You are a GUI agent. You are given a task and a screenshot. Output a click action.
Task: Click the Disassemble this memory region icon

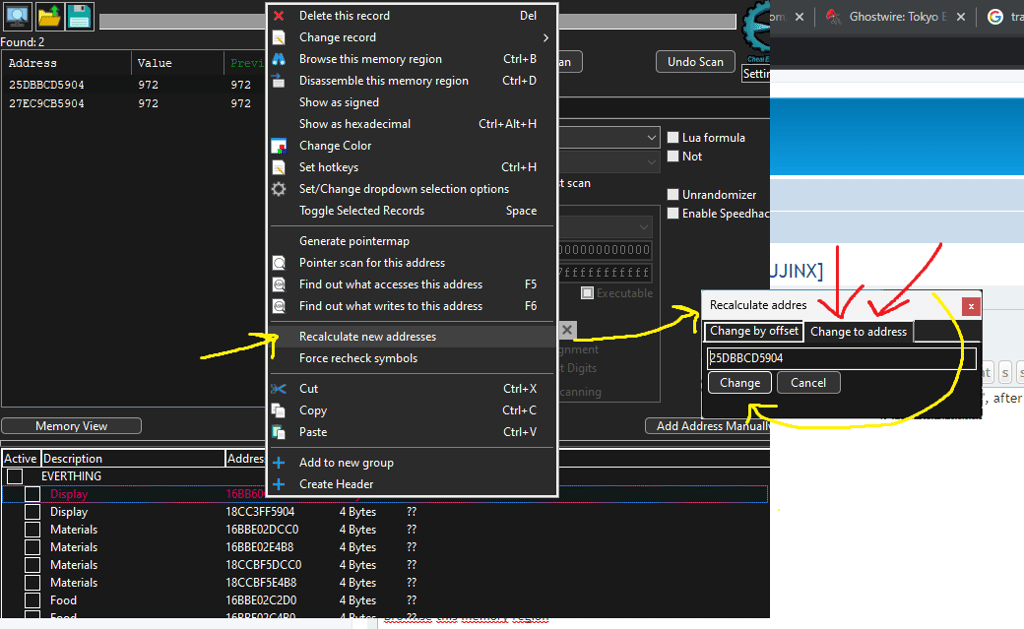pyautogui.click(x=279, y=80)
